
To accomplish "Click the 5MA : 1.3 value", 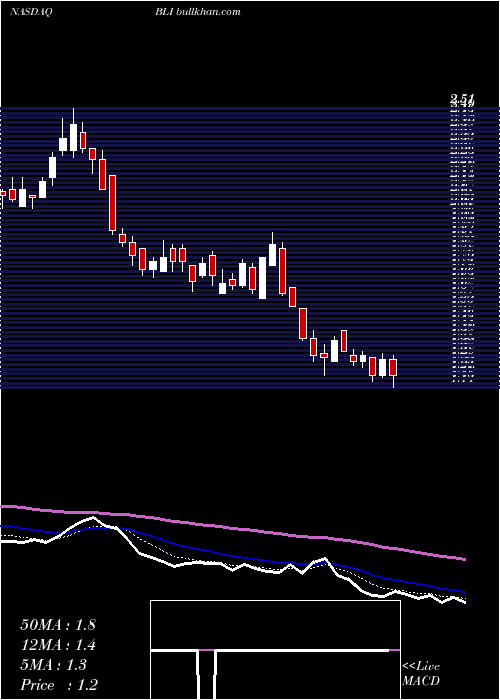I will pyautogui.click(x=54, y=665).
